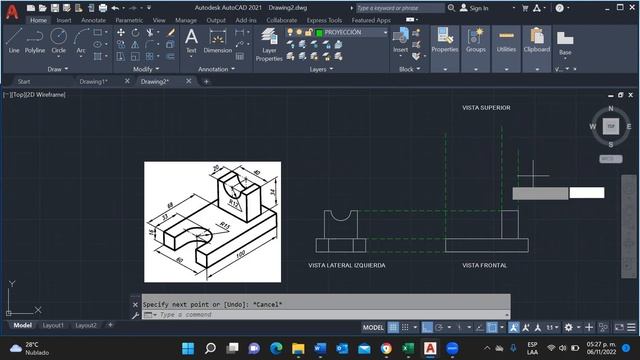640x360 pixels.
Task: Toggle Ortho mode in status bar
Action: pos(427,327)
